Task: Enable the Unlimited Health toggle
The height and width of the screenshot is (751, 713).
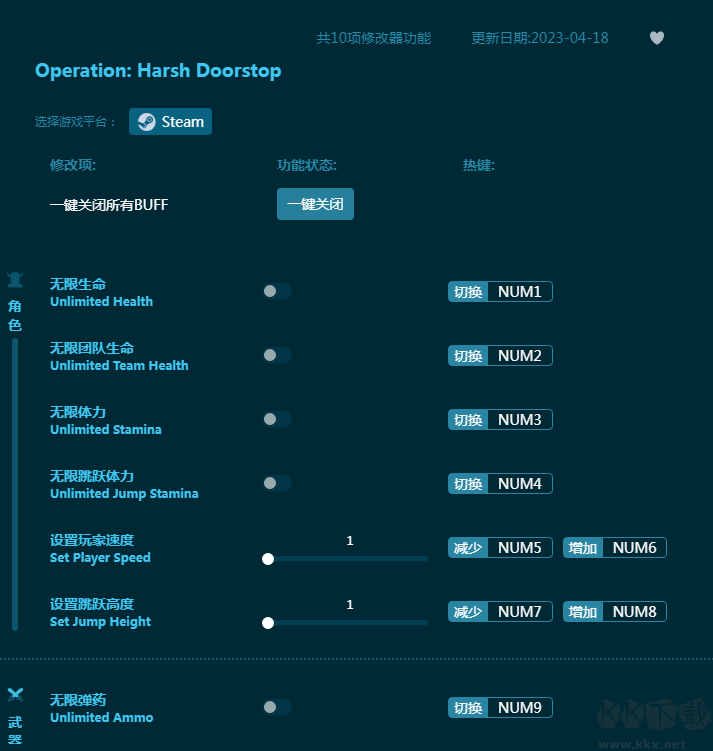Action: pos(277,291)
